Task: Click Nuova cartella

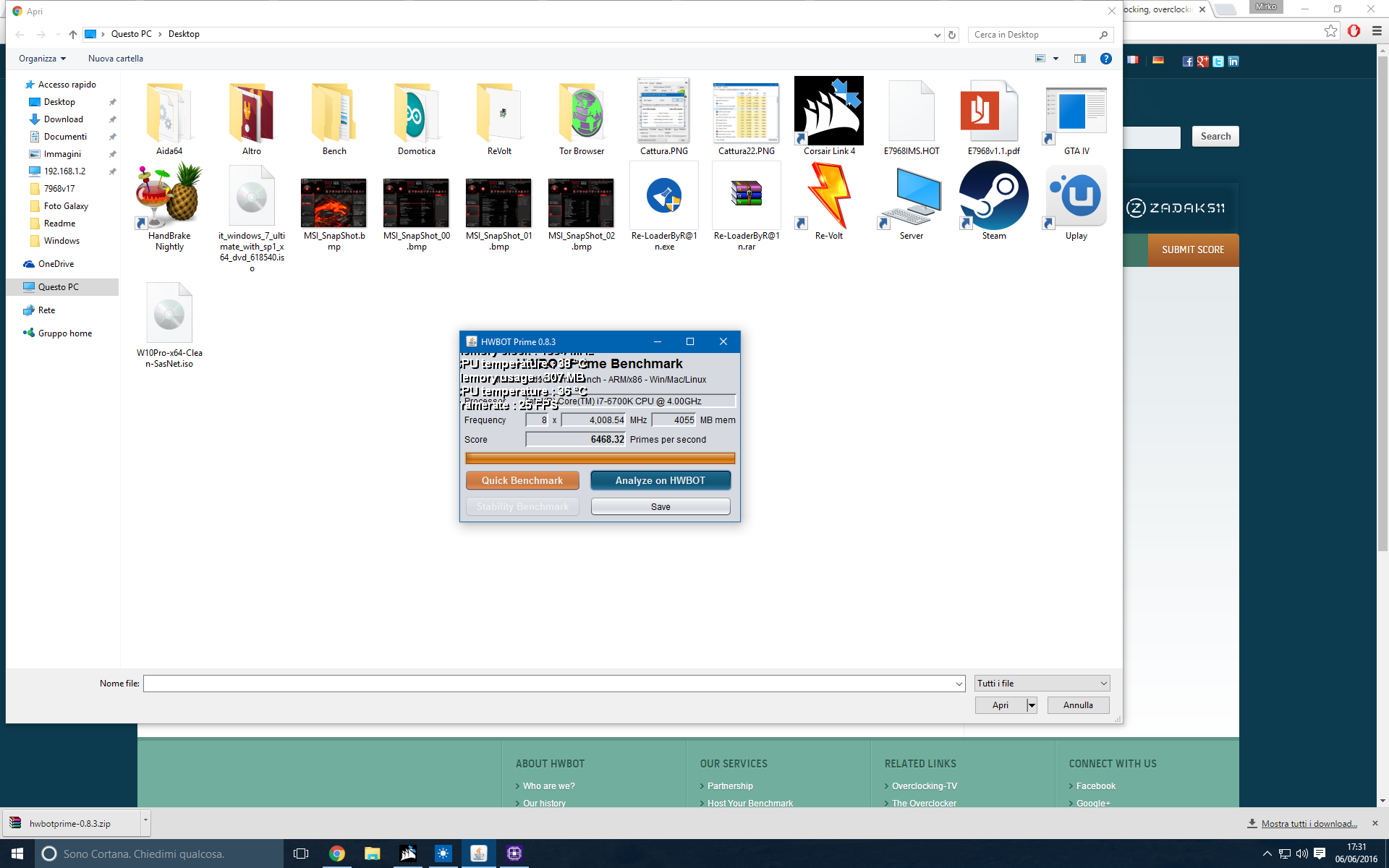Action: (x=116, y=59)
